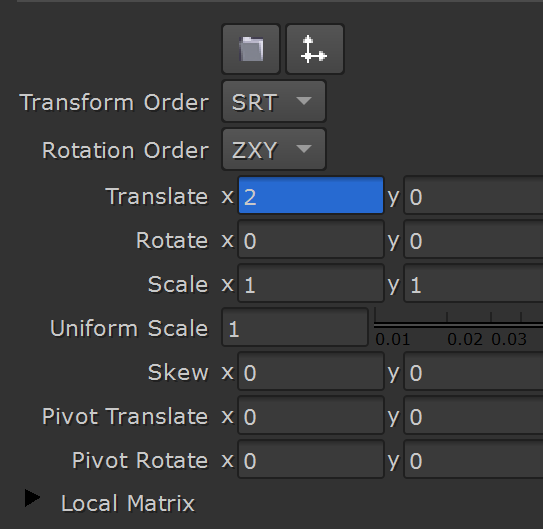Click the Scale y input field
The width and height of the screenshot is (543, 529).
(473, 284)
